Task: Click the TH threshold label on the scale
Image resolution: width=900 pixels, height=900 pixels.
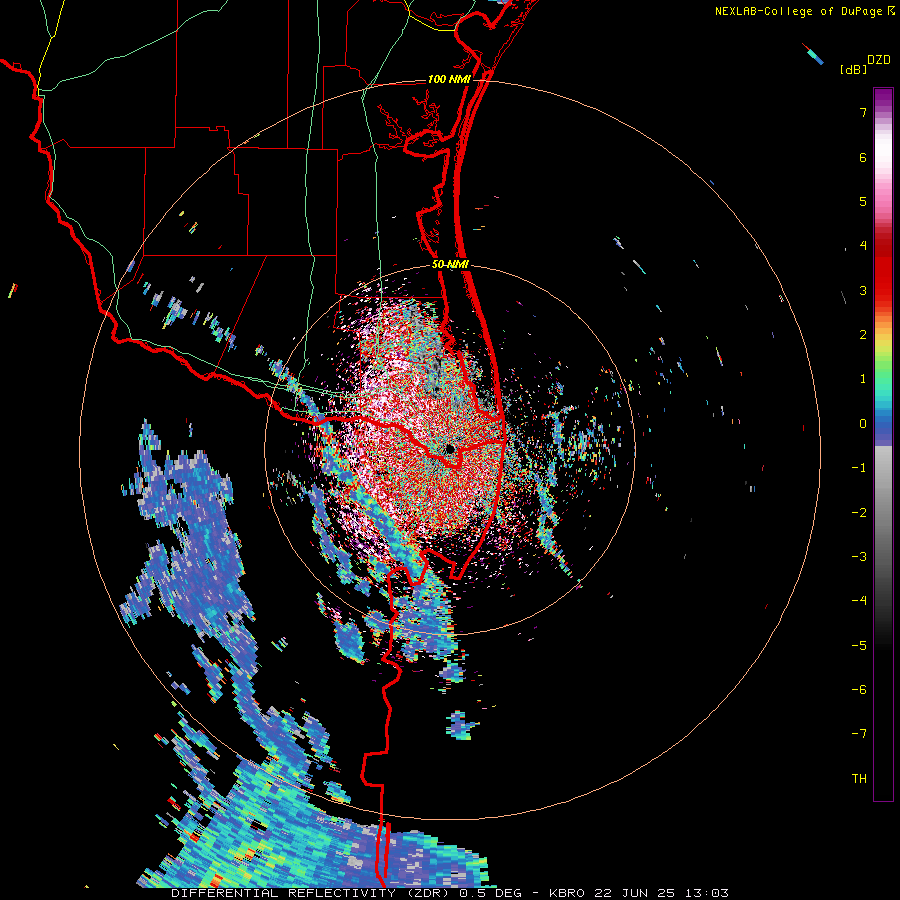Action: pyautogui.click(x=859, y=778)
